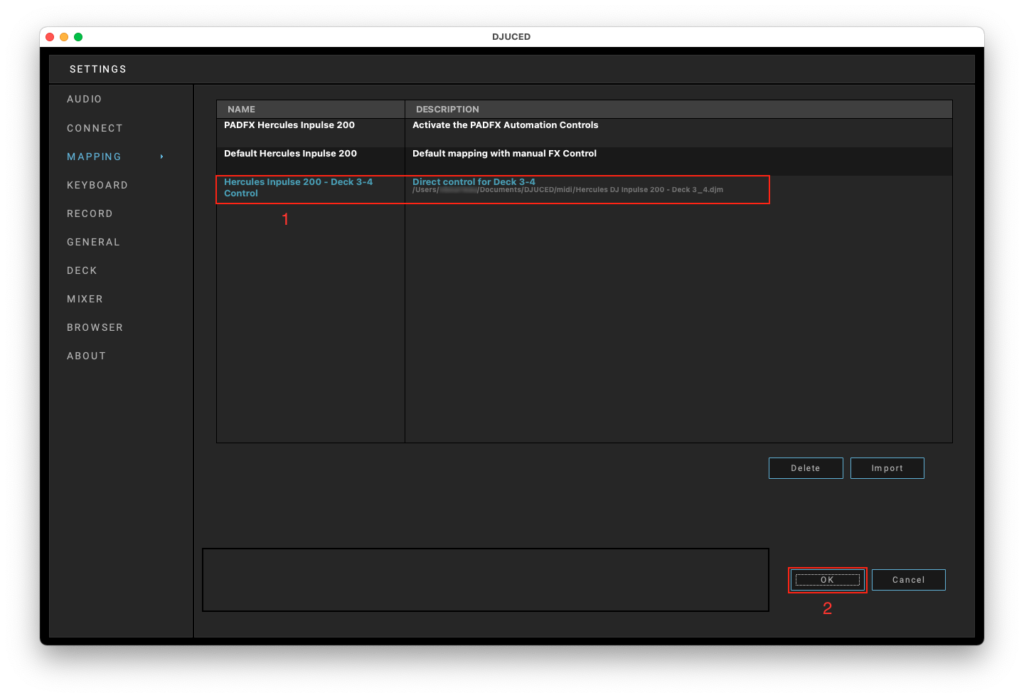The width and height of the screenshot is (1024, 698).
Task: Open the Audio settings section
Action: 84,99
